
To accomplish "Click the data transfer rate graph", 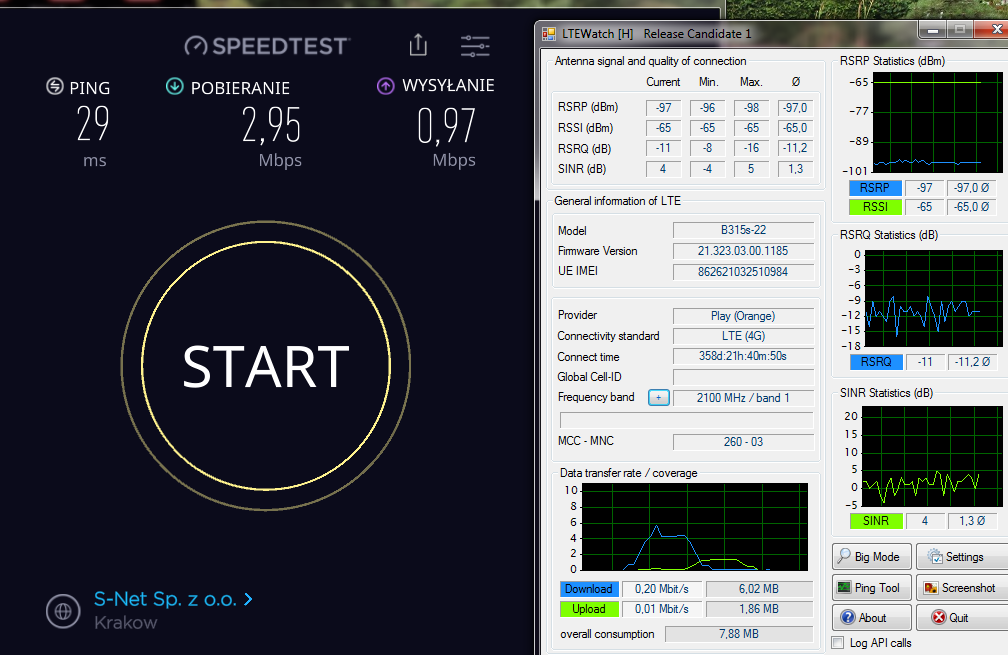I will click(x=694, y=527).
